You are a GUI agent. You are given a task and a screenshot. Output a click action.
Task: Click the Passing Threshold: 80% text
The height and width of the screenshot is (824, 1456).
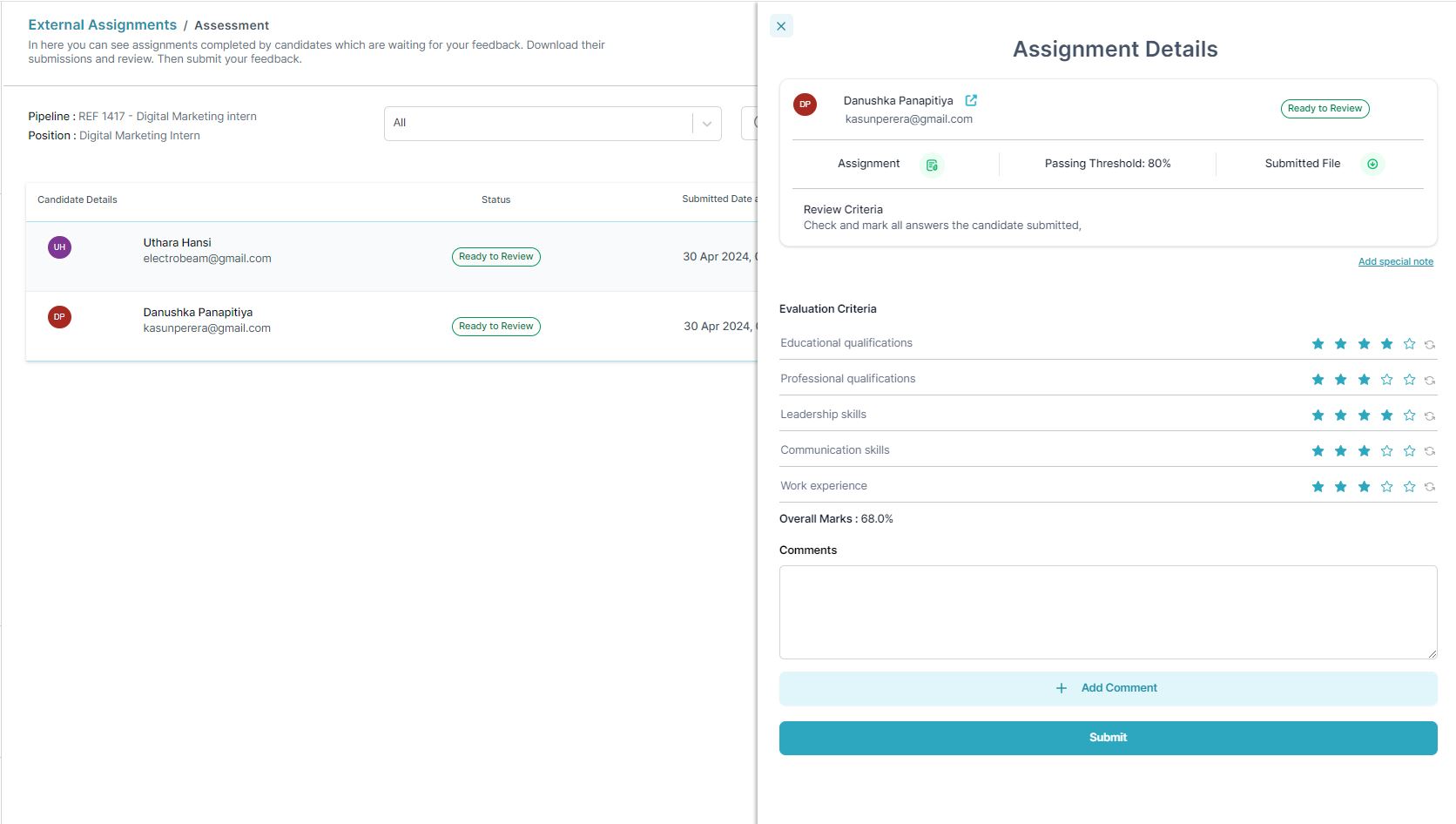[x=1108, y=164]
